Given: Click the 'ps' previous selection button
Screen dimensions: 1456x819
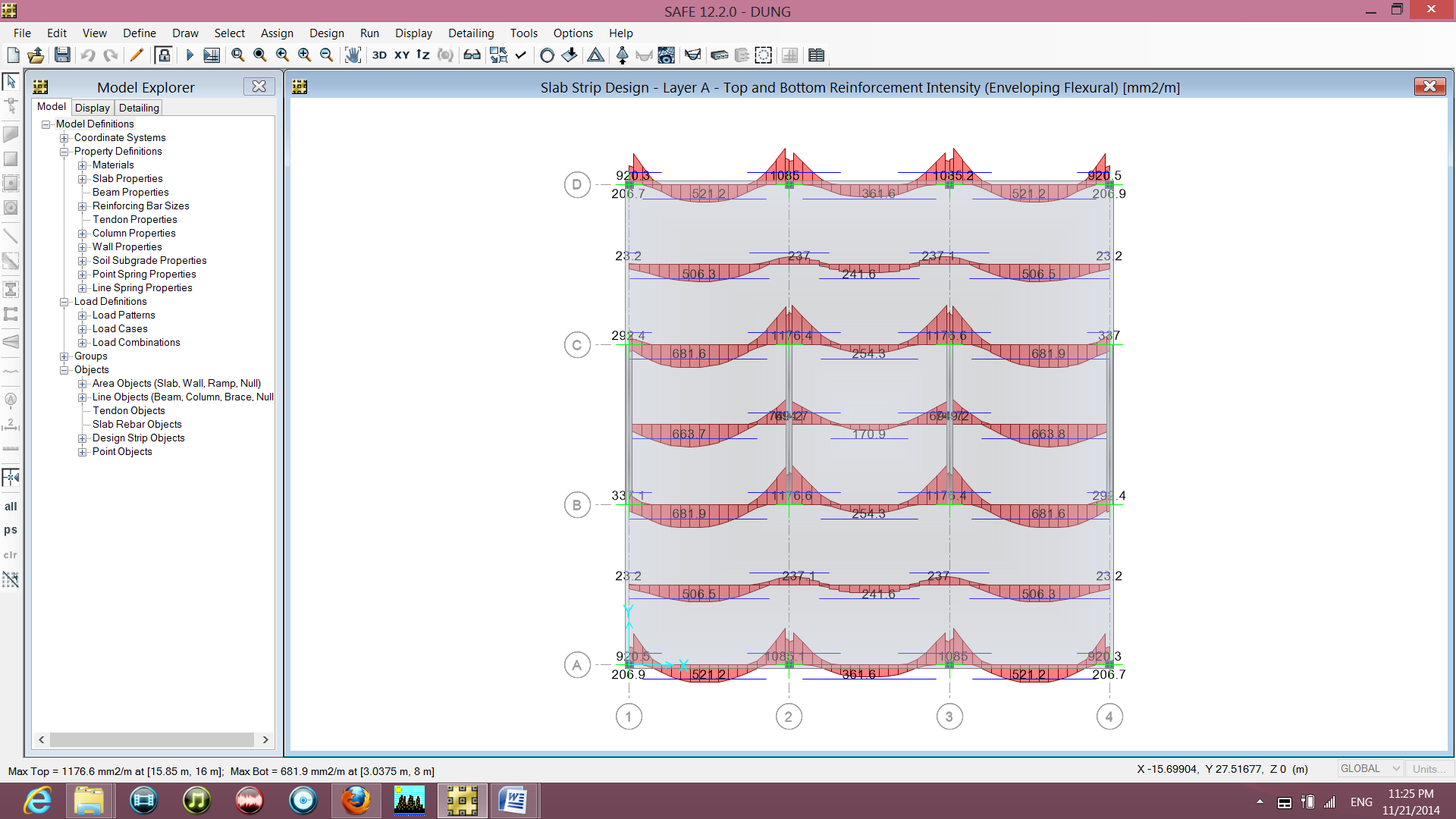Looking at the screenshot, I should pyautogui.click(x=11, y=530).
